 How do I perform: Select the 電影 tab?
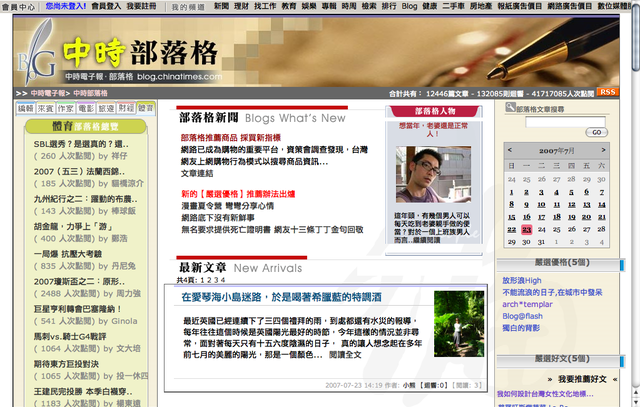pos(86,108)
